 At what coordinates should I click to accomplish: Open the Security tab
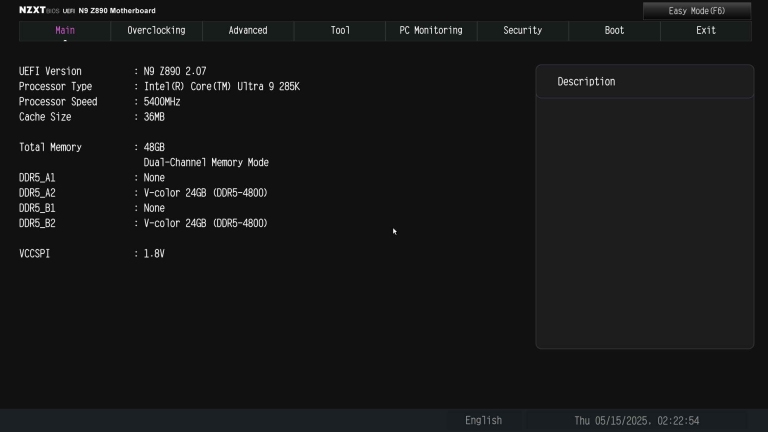tap(523, 30)
